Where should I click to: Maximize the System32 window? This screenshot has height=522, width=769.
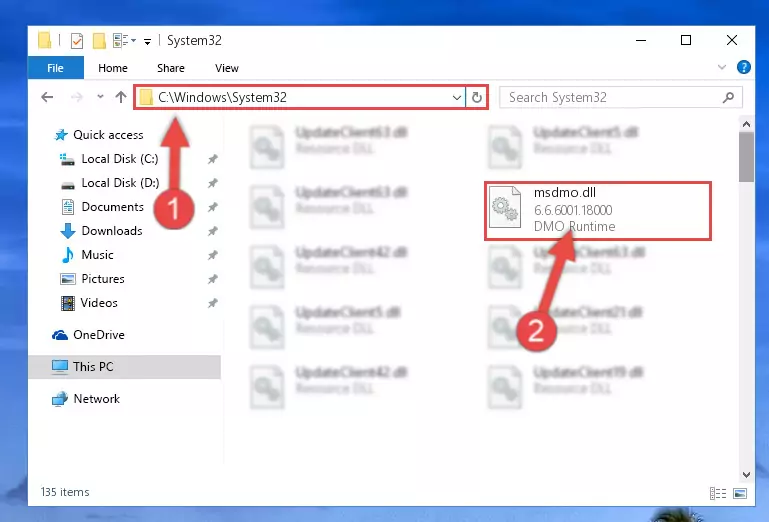point(686,40)
